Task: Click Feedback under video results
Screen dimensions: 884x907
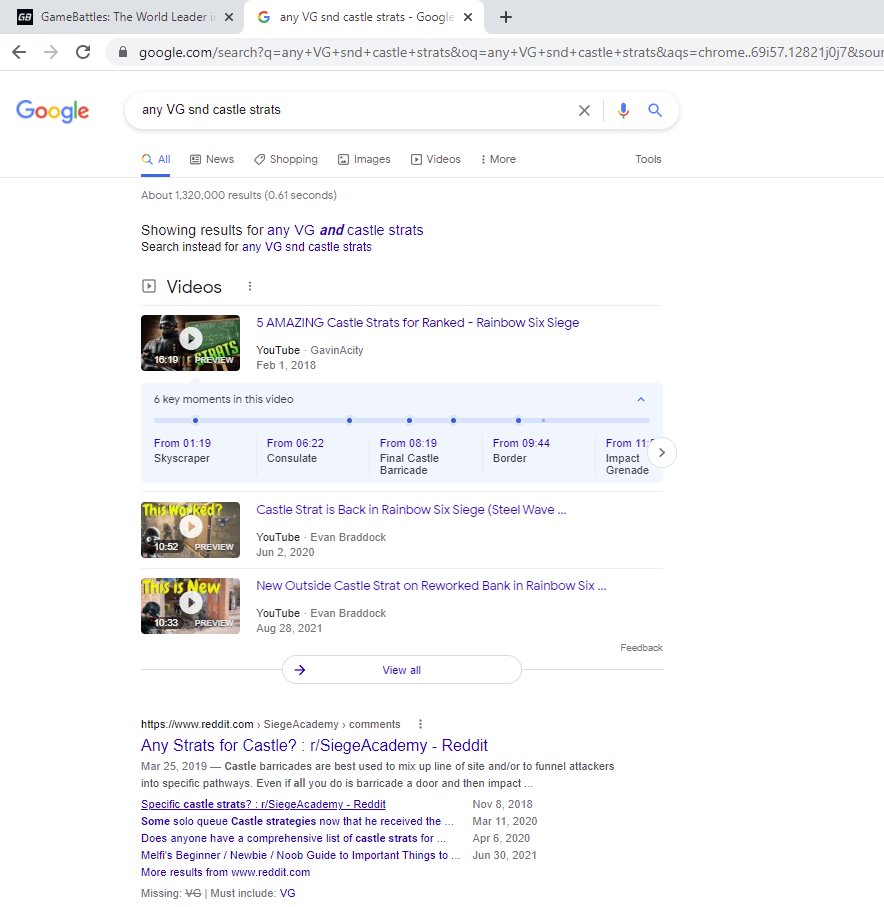Action: (642, 648)
